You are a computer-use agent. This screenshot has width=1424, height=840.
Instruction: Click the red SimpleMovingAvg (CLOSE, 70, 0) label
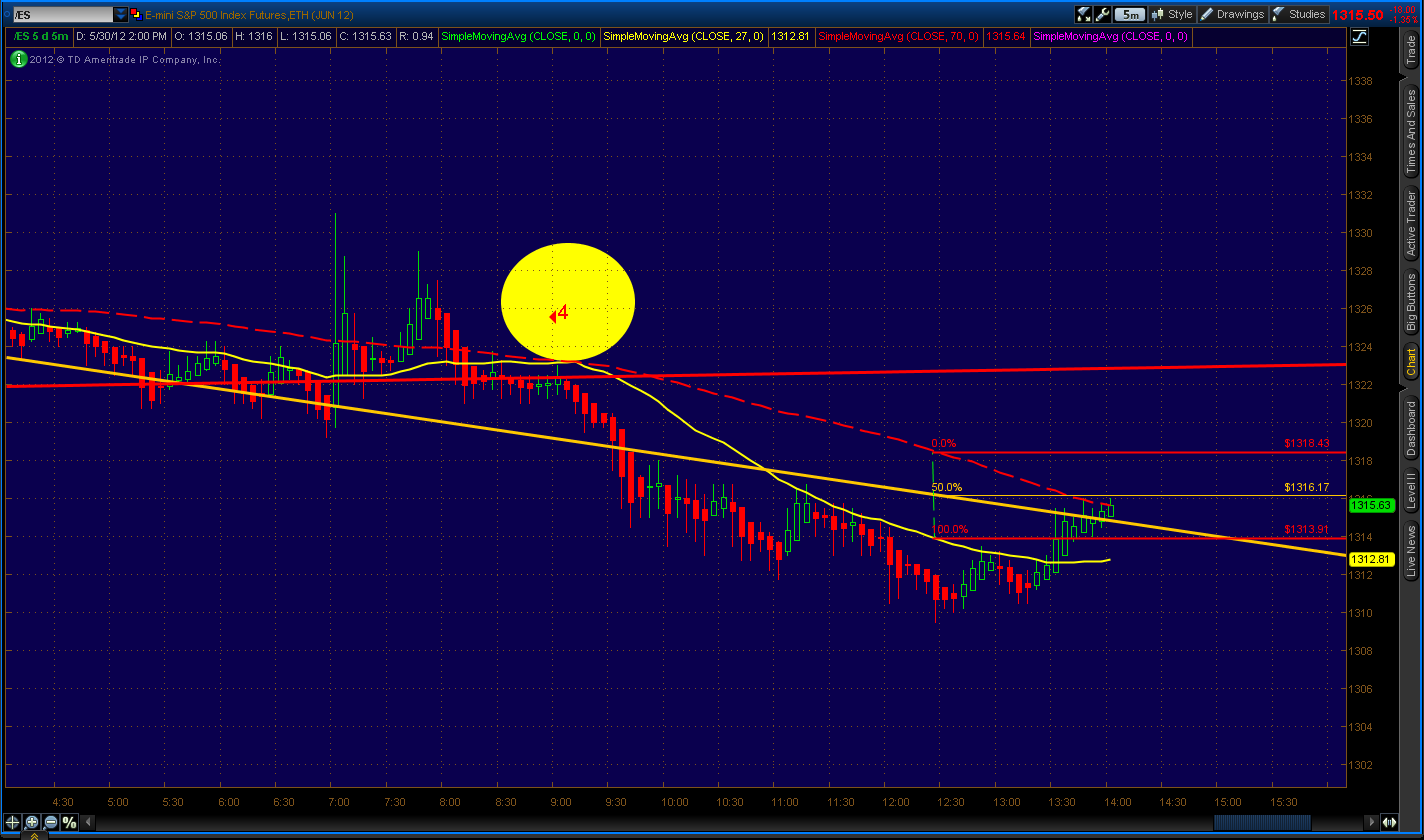[898, 36]
